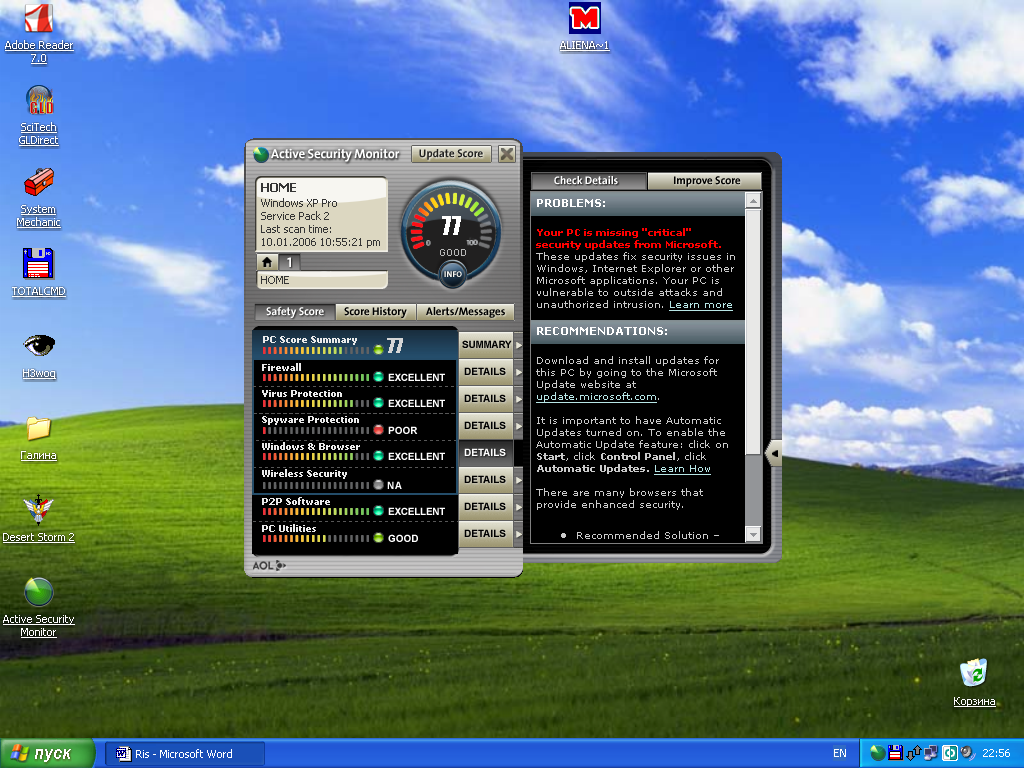Click the teal square tray icon

click(x=950, y=753)
